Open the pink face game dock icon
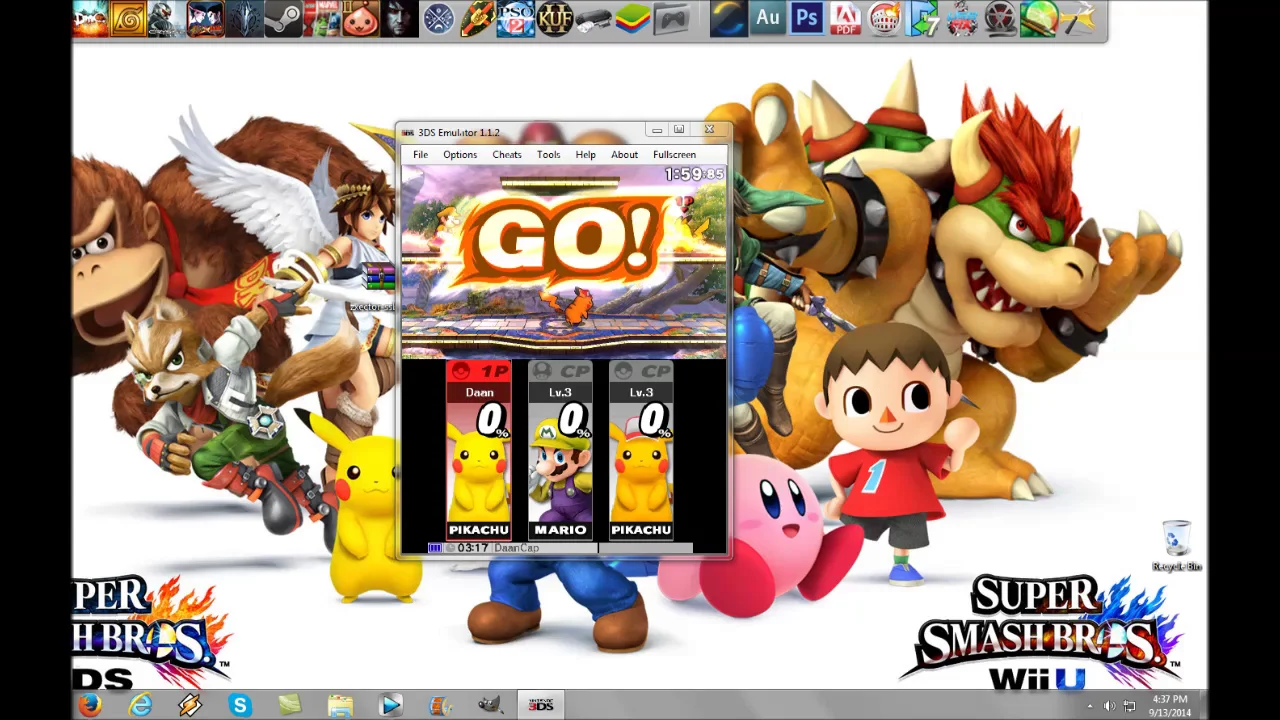 [360, 19]
